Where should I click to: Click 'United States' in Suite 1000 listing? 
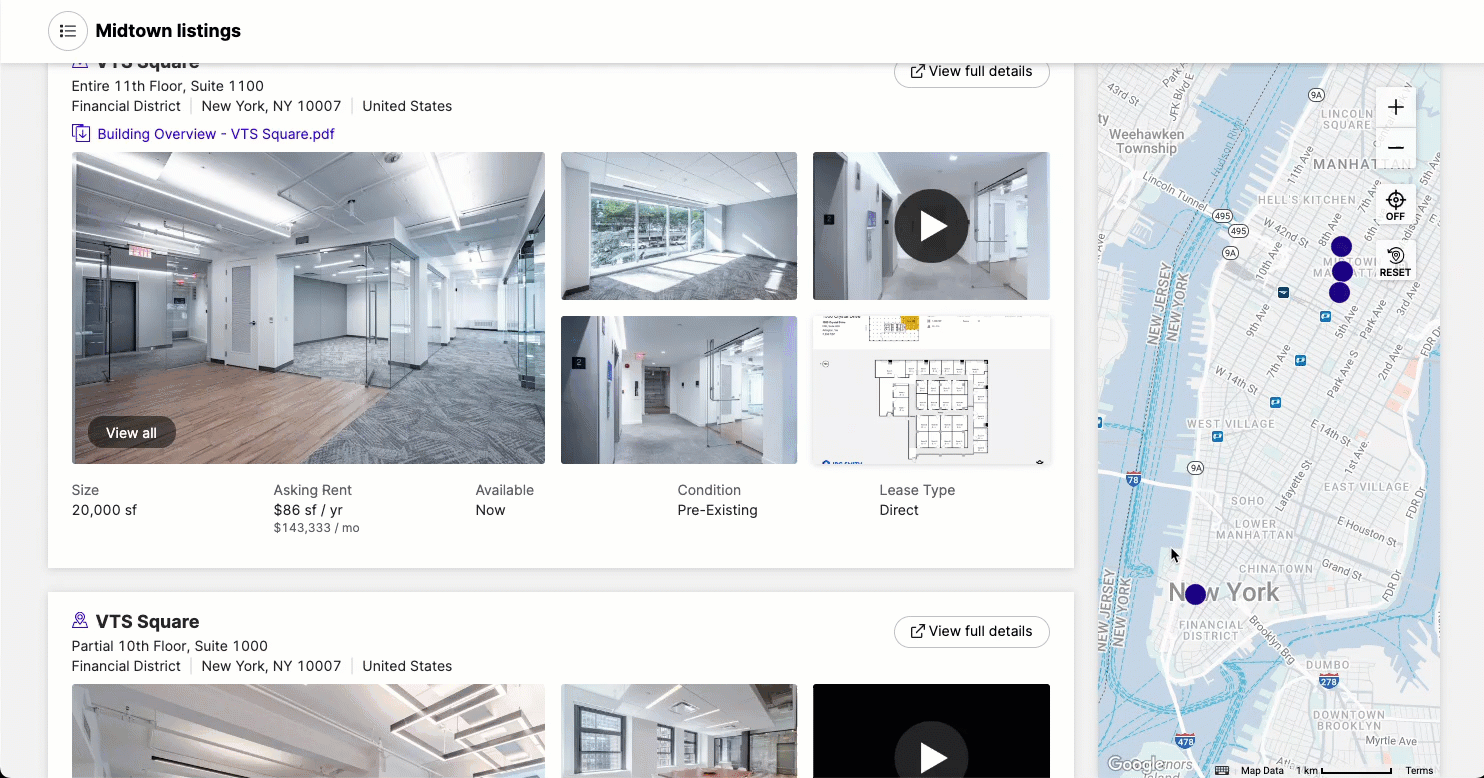tap(407, 666)
